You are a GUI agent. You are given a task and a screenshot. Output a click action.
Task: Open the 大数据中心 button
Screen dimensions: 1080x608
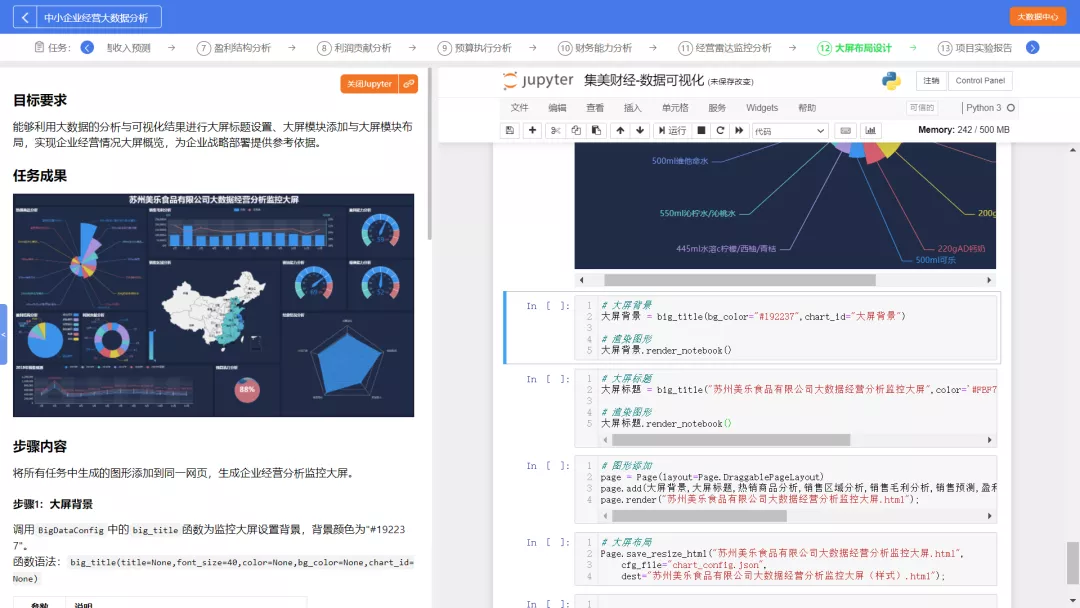(x=1037, y=17)
